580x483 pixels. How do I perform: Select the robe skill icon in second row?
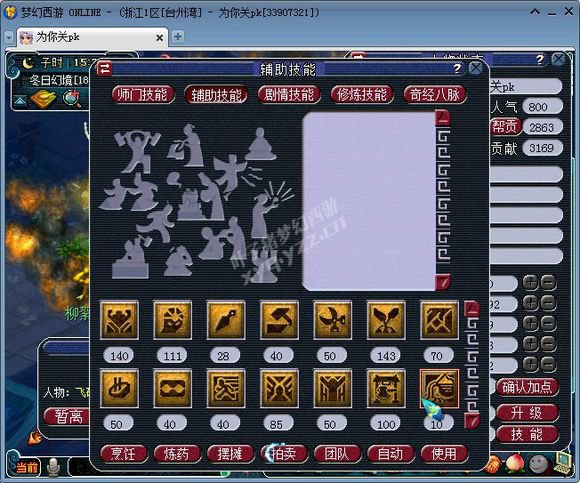pos(332,388)
